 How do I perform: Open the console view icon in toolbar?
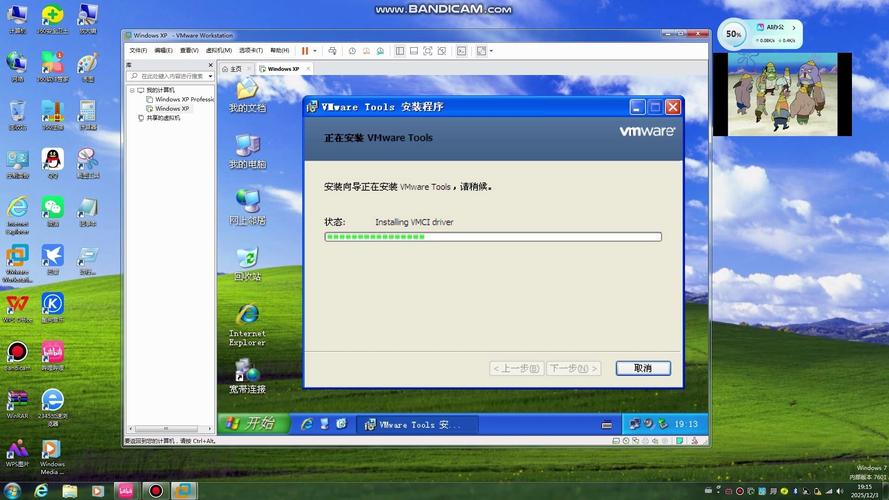pos(462,51)
